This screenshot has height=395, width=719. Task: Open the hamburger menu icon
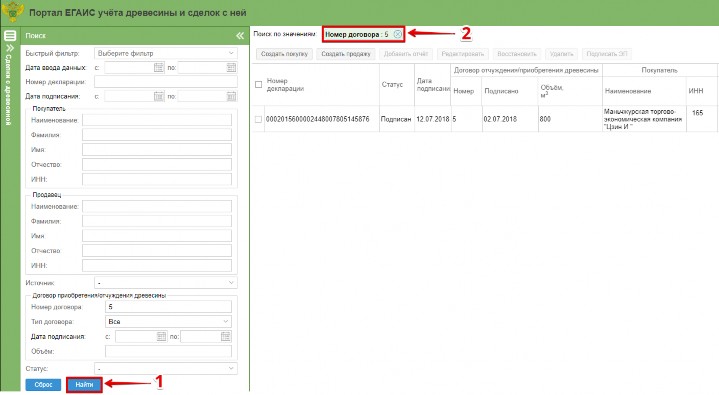coord(10,35)
